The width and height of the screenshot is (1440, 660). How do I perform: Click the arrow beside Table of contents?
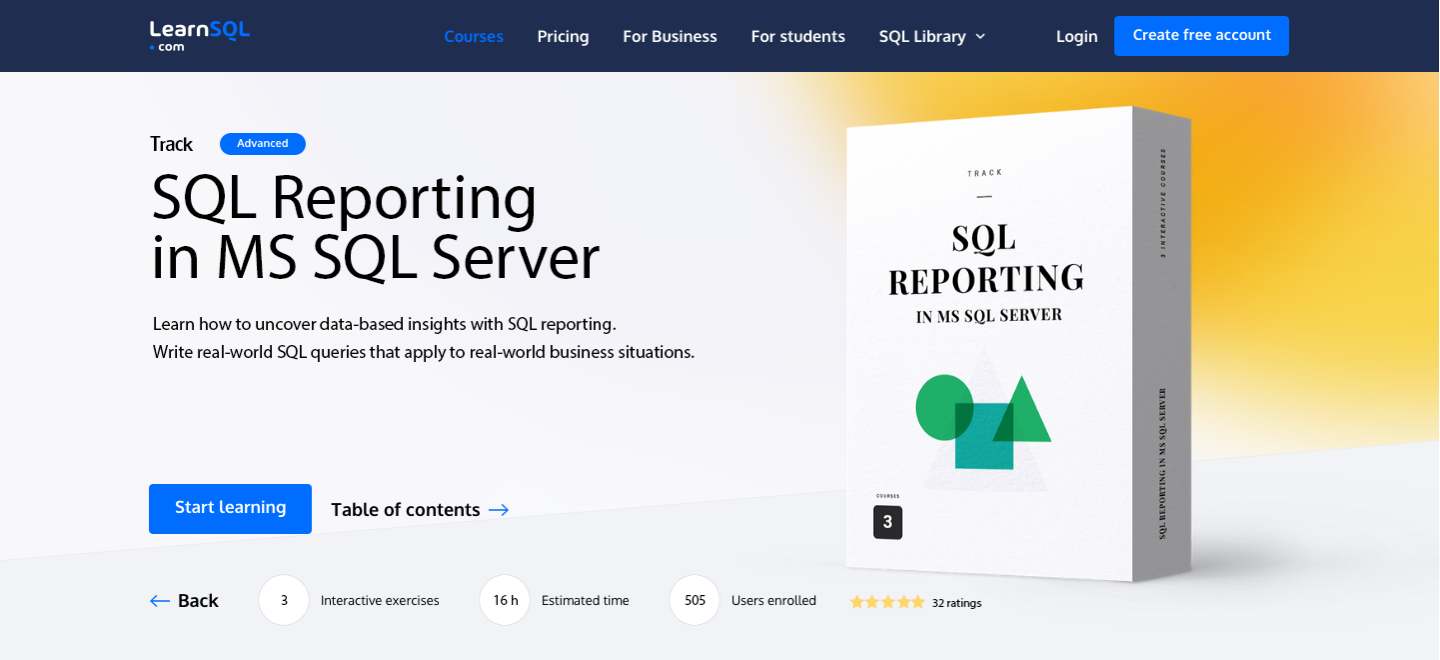499,510
